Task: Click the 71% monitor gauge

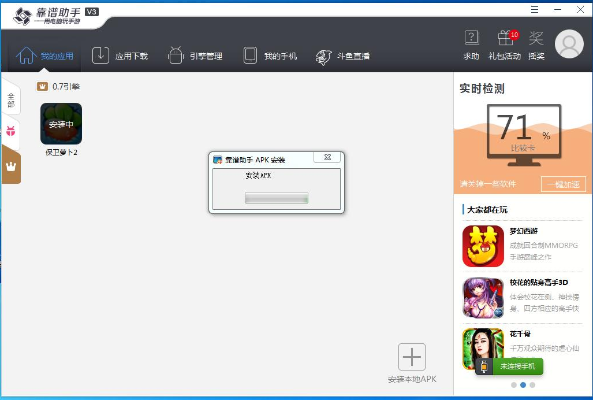Action: coord(524,135)
